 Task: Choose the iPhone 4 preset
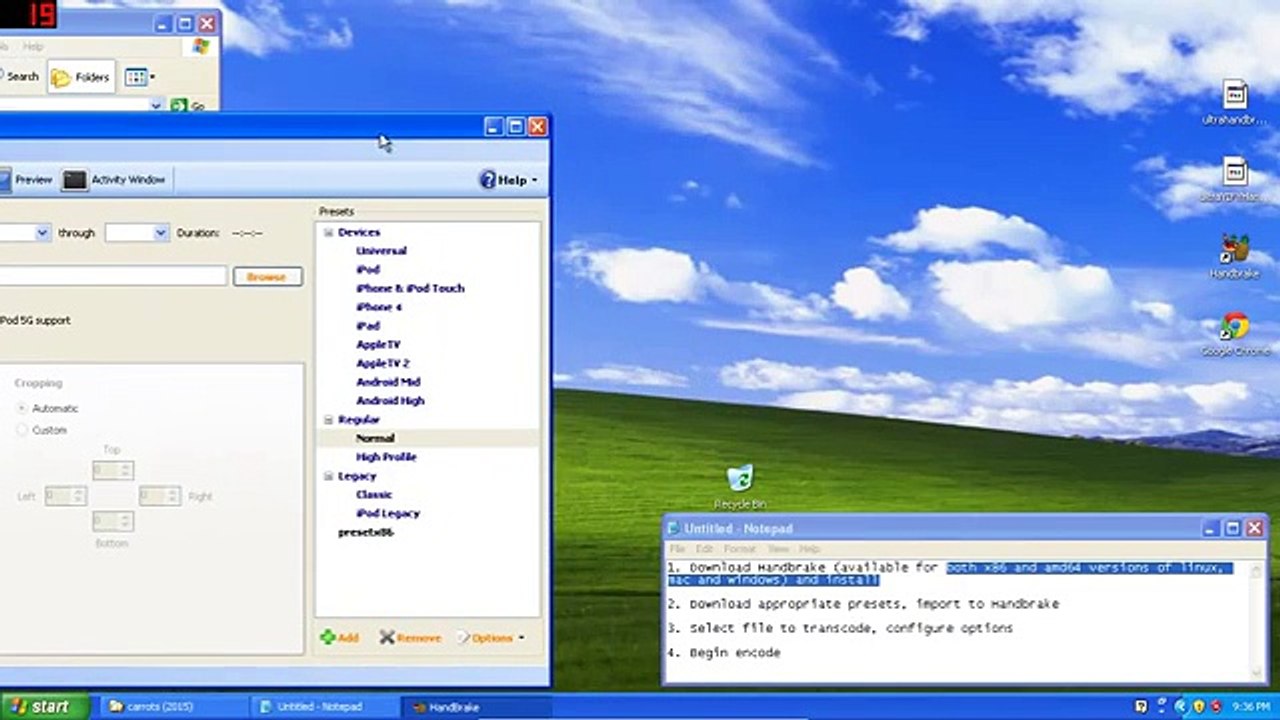pyautogui.click(x=379, y=307)
